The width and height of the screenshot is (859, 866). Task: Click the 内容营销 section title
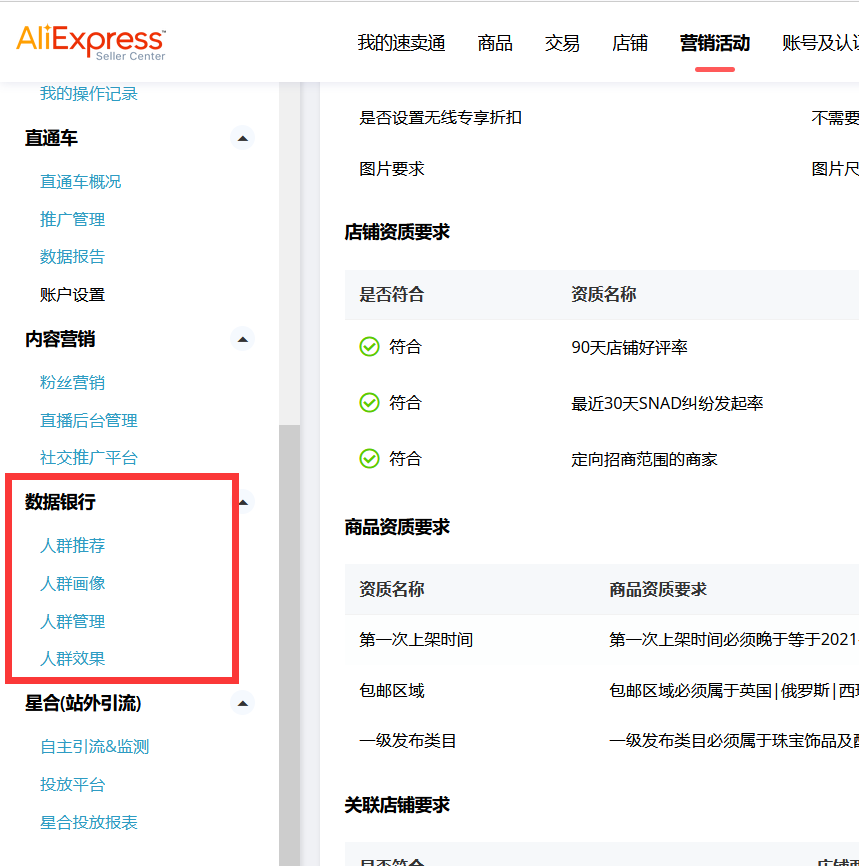tap(60, 339)
